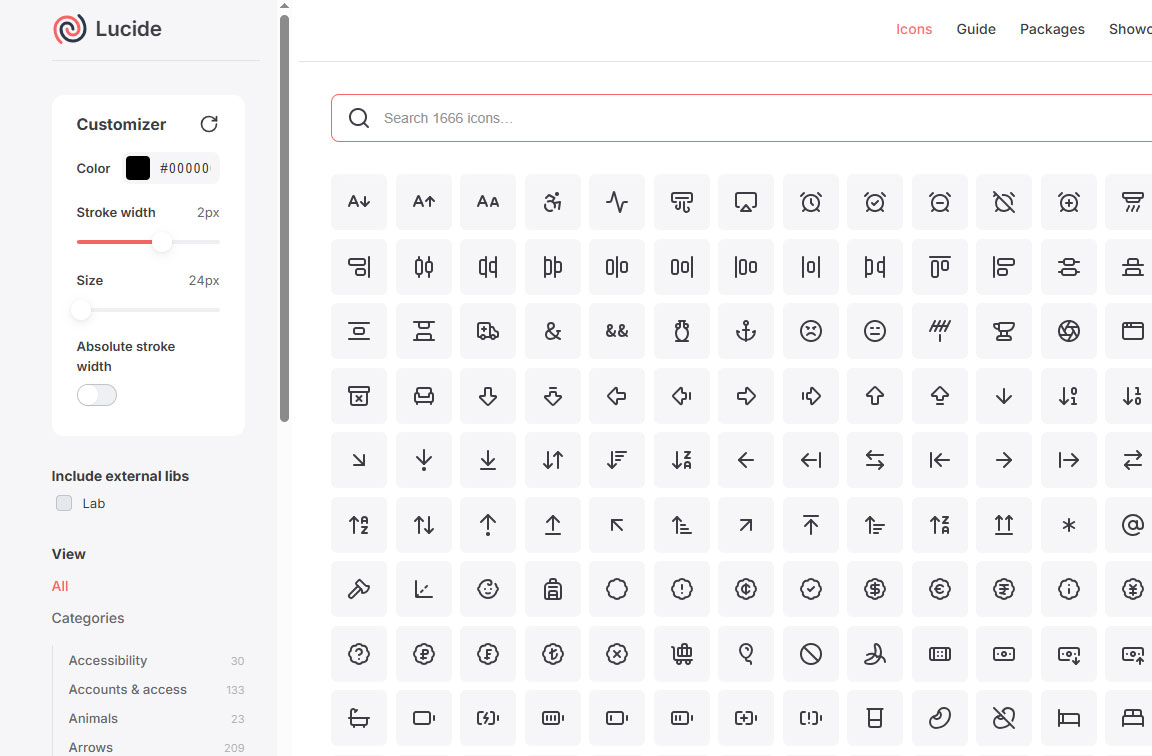Screen dimensions: 1152x756
Task: Enable the Lab external library checkbox
Action: pos(64,503)
